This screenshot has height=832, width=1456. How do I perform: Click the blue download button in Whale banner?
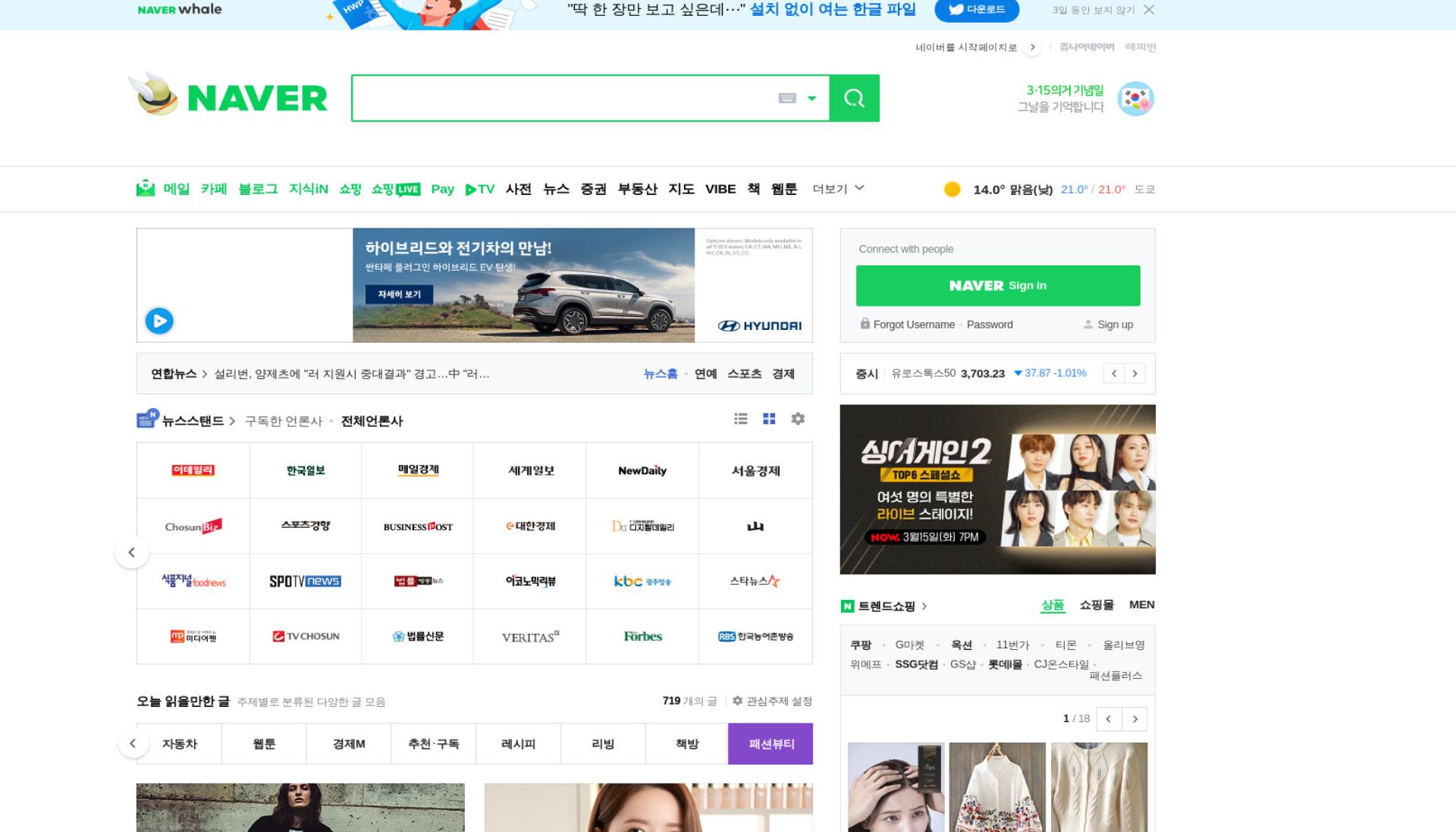pos(977,10)
